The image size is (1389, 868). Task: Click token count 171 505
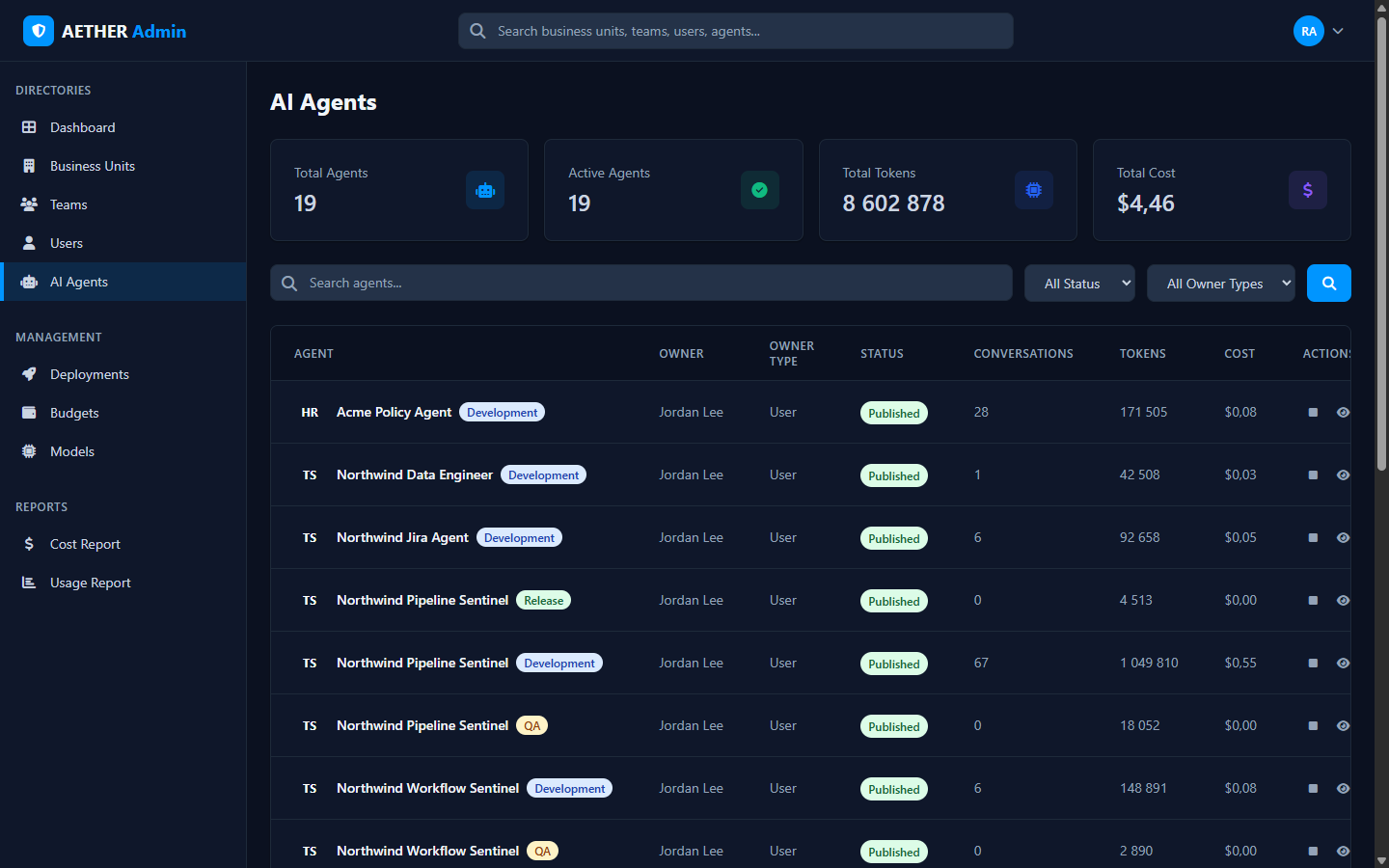click(x=1143, y=412)
